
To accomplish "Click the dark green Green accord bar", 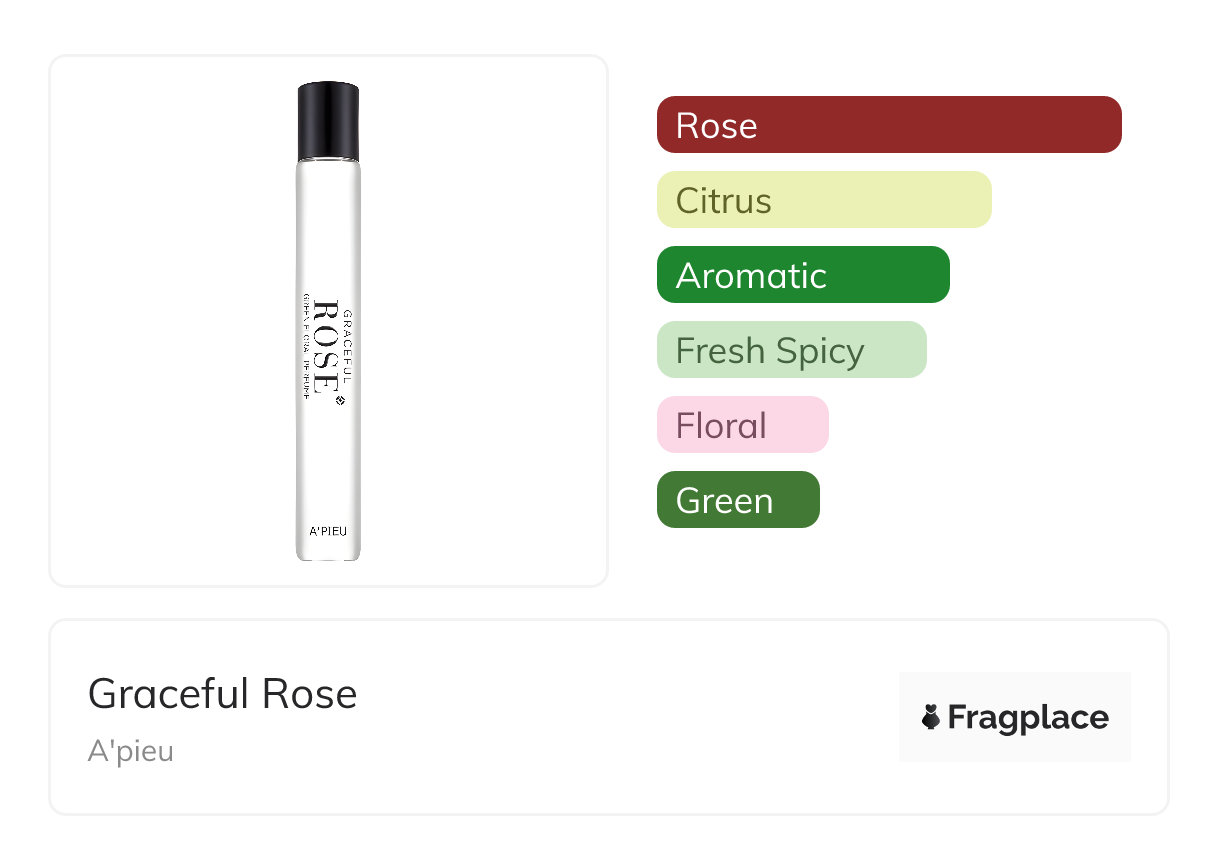I will pos(738,500).
